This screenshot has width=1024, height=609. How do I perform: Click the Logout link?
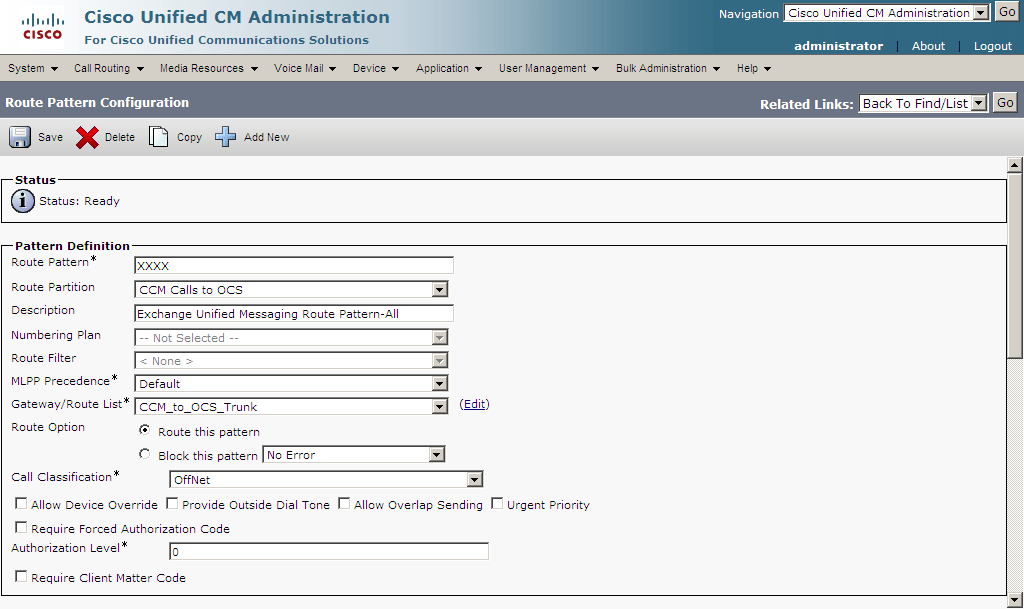(x=991, y=45)
